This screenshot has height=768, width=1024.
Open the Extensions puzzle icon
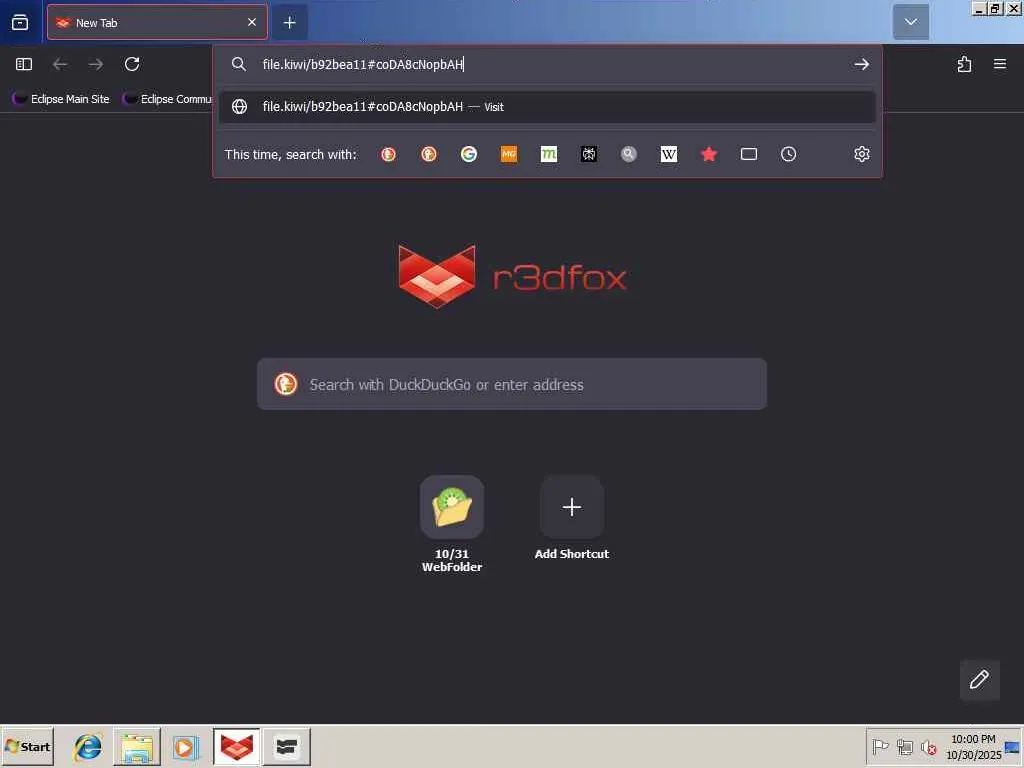point(964,64)
